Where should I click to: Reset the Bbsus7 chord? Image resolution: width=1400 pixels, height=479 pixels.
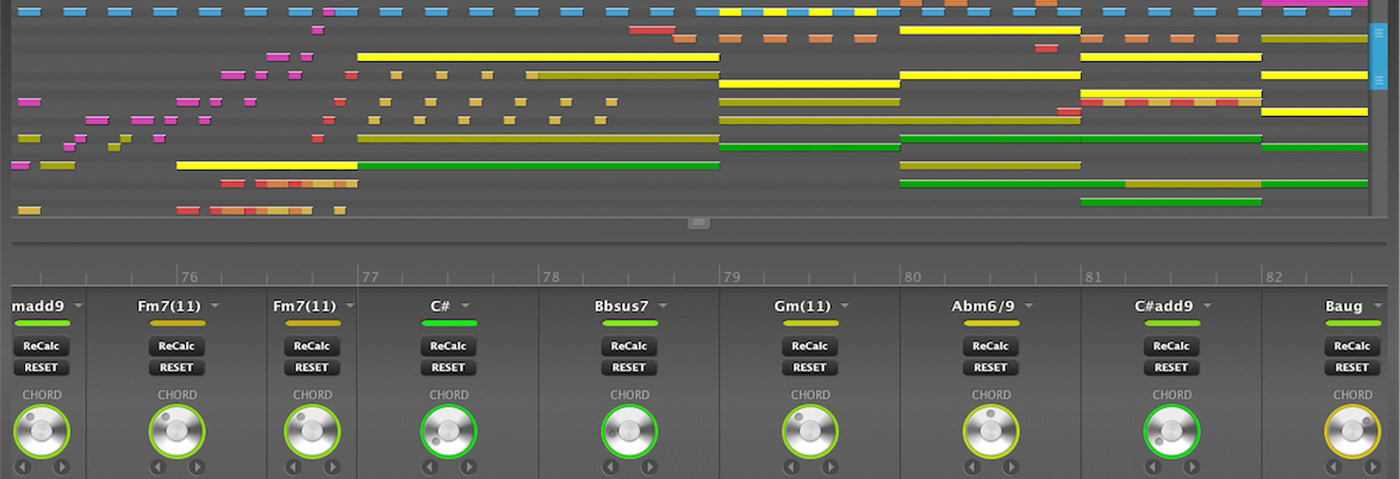click(630, 367)
